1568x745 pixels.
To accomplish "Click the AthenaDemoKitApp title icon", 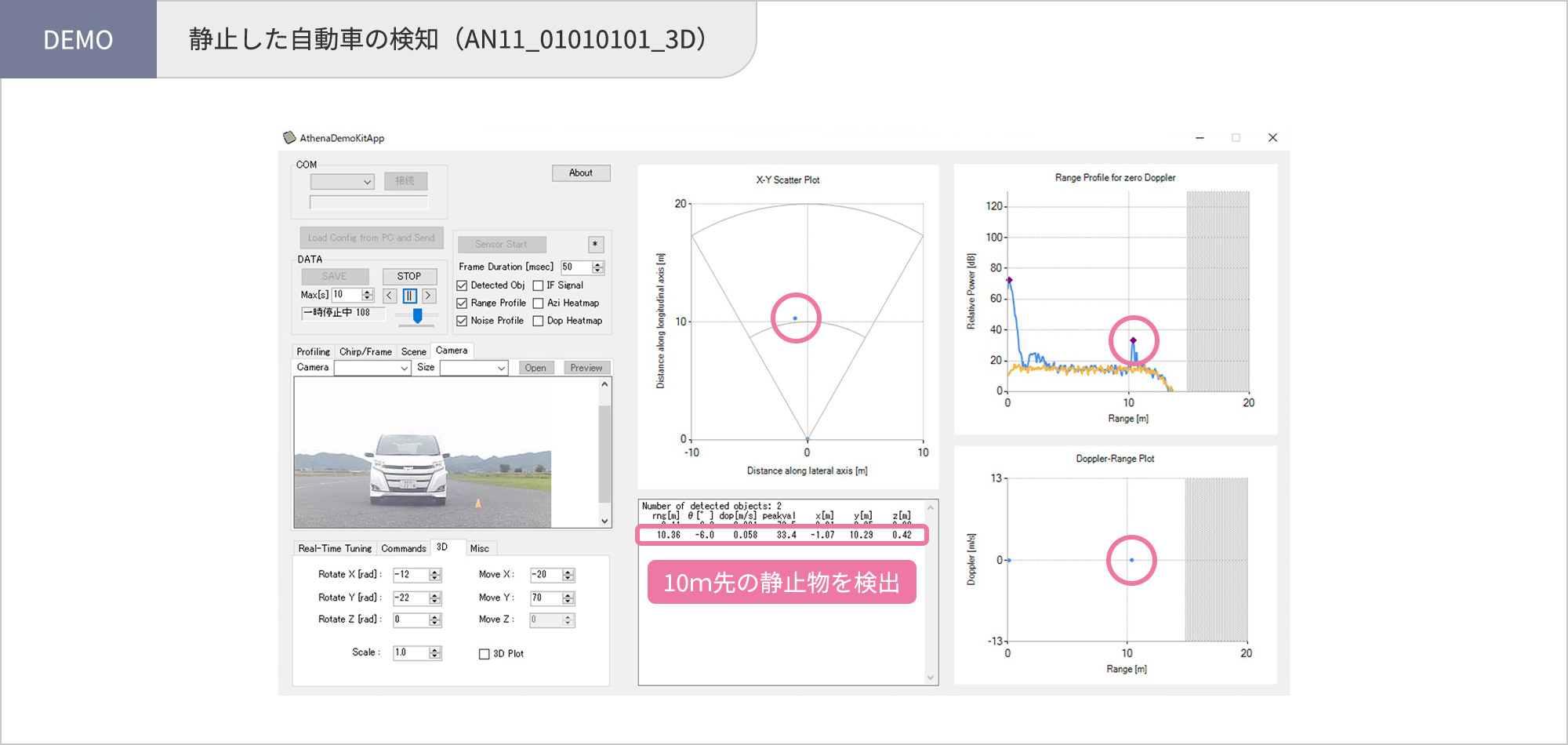I will tap(289, 137).
